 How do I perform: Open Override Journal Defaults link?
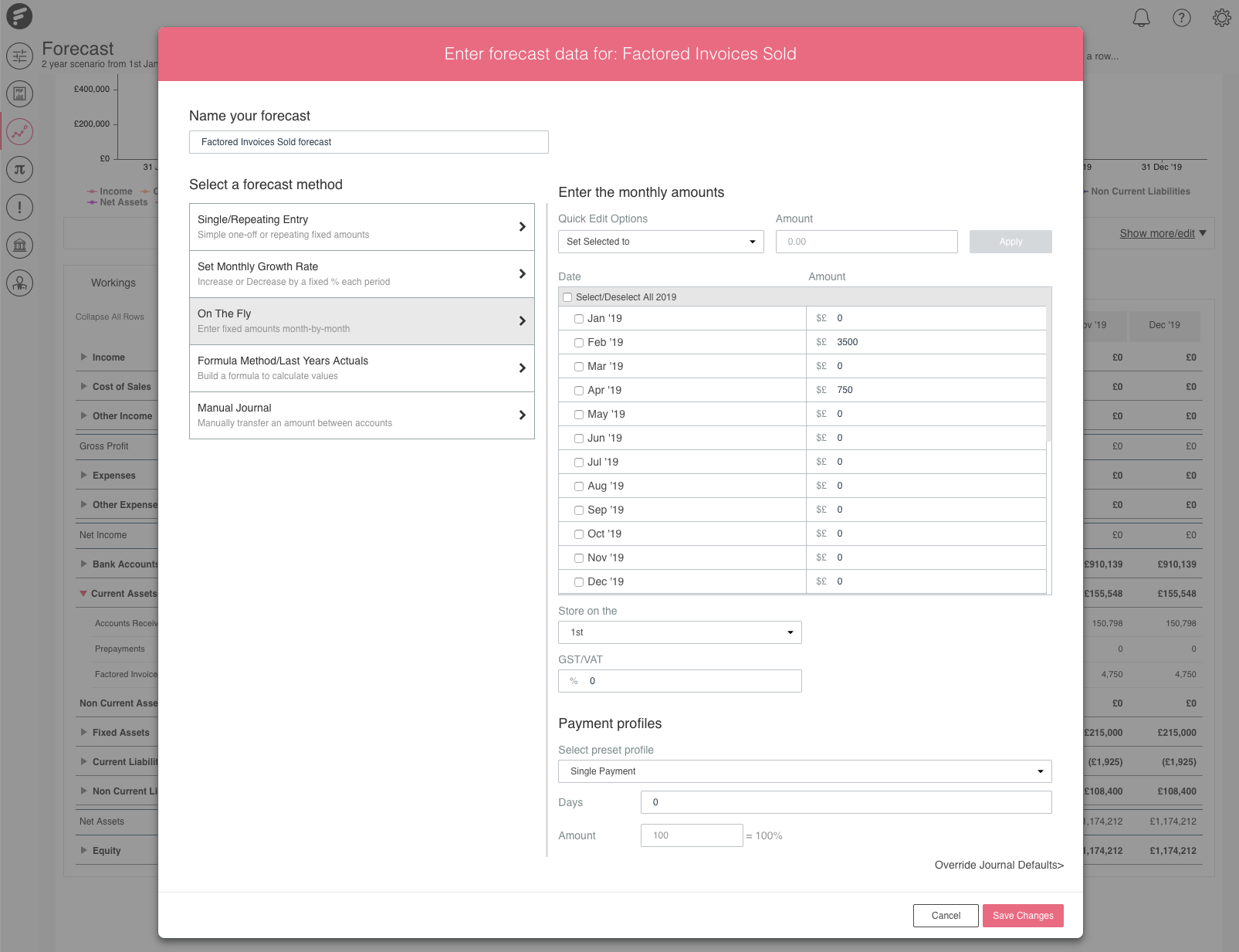tap(999, 865)
